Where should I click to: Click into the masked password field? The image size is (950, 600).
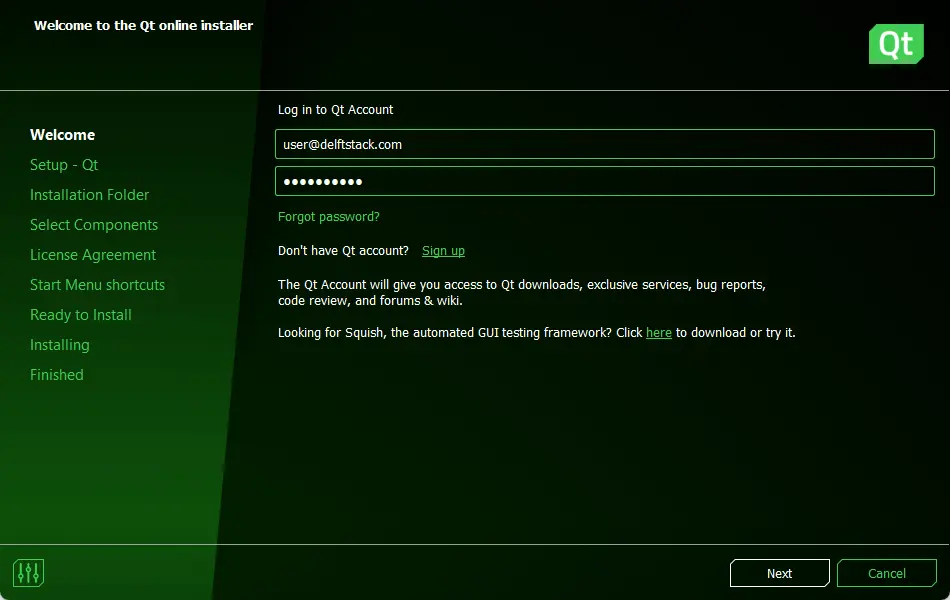(x=605, y=181)
